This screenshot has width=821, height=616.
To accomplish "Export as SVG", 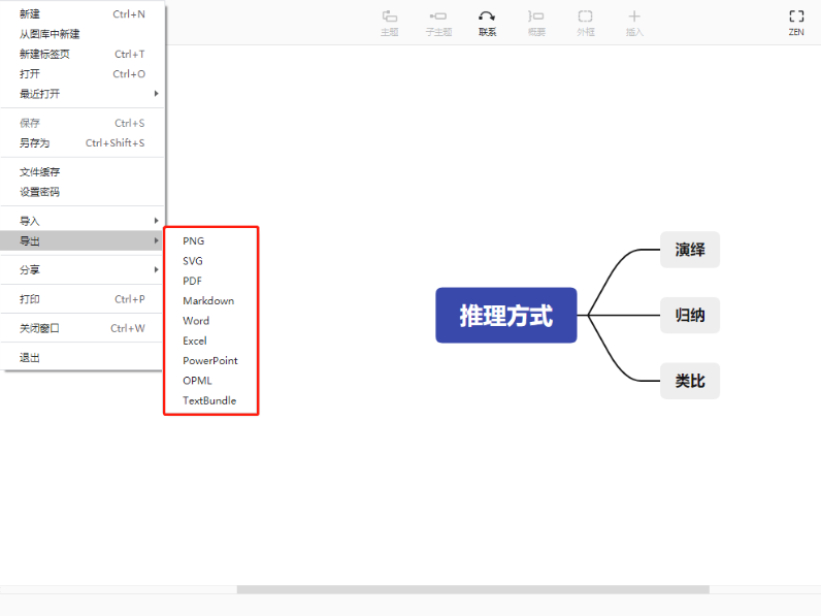I will pos(211,261).
